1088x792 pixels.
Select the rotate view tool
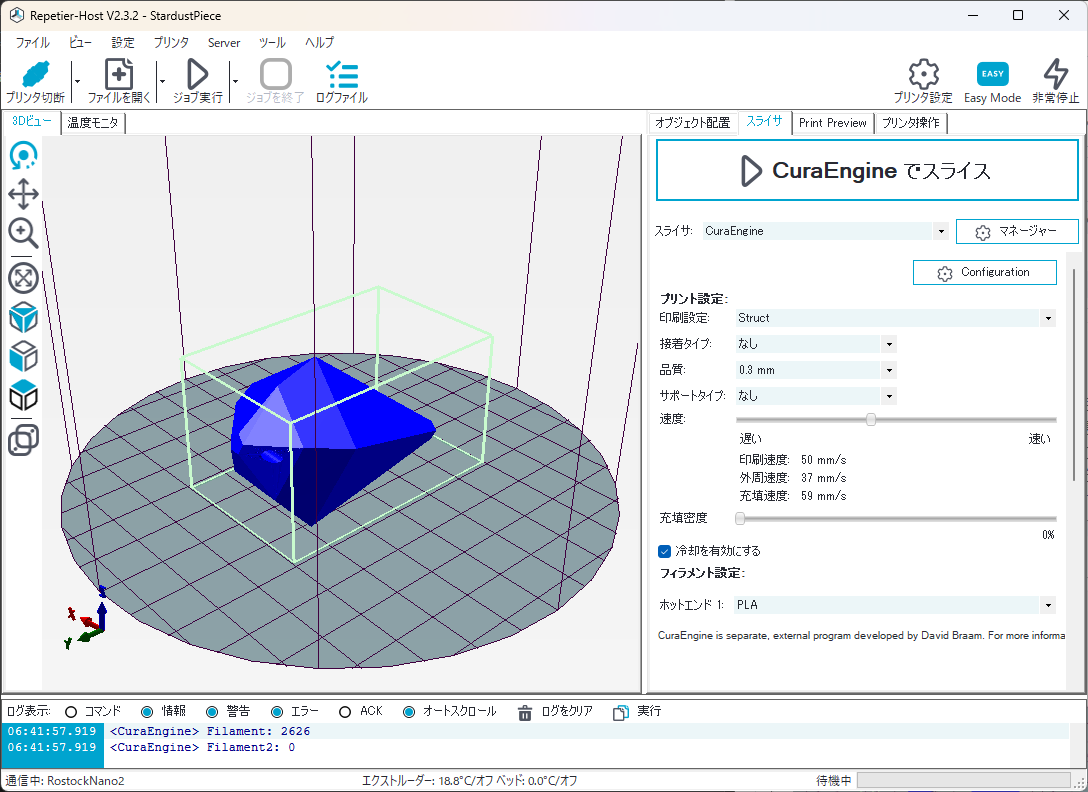click(x=23, y=155)
